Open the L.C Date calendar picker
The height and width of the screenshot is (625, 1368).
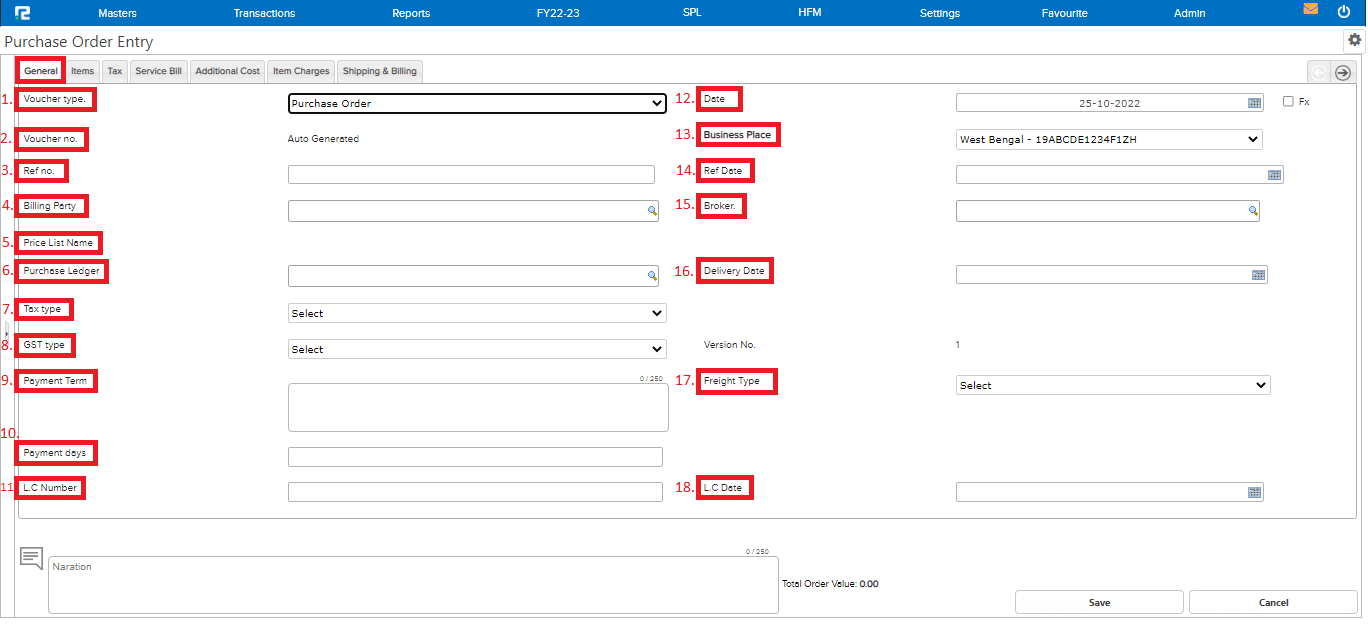pos(1254,492)
